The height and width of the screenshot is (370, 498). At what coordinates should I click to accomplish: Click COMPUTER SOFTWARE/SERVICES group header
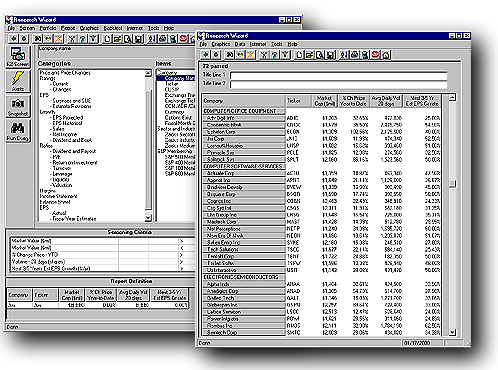click(x=244, y=166)
